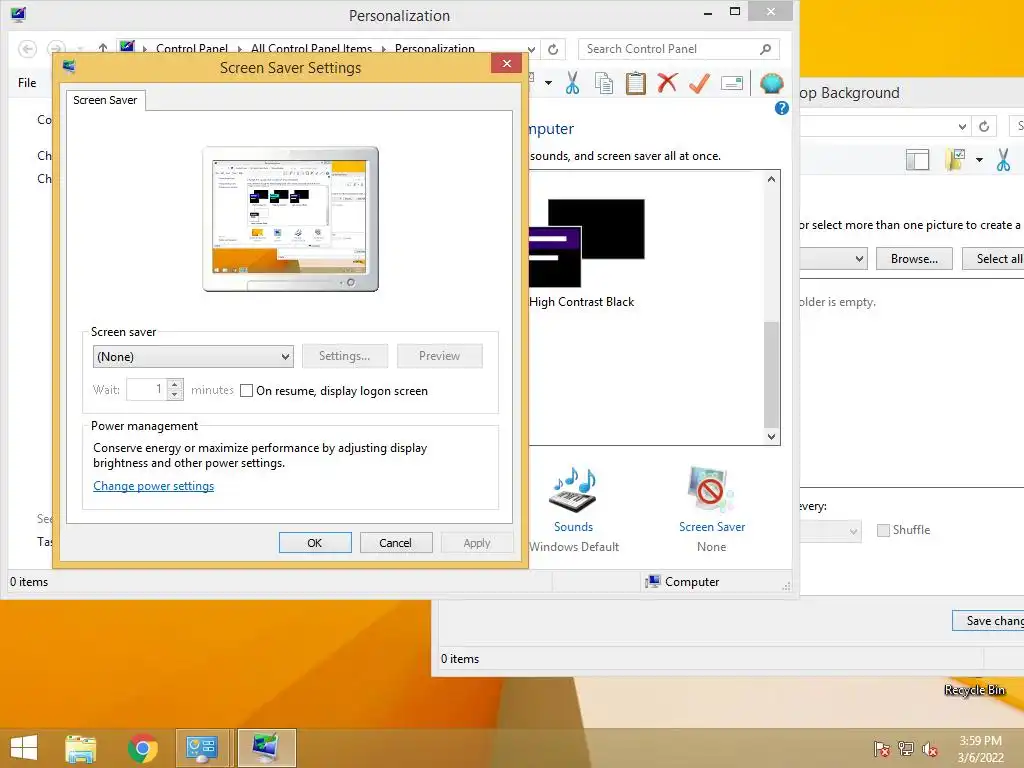Click the Back arrow in Personalization window

(x=27, y=49)
